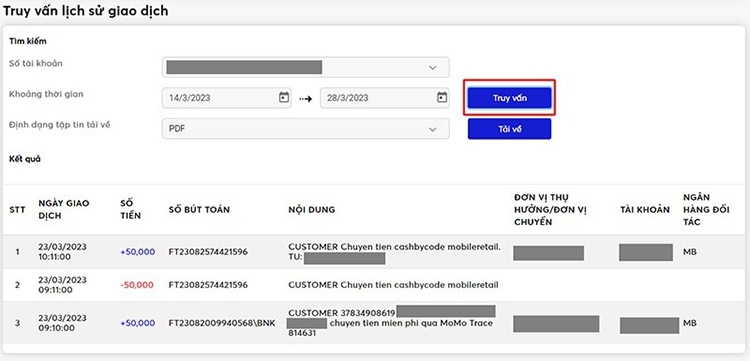Select the FT23082009940568\BNK transaction row
Screen dimensions: 750x361
(375, 323)
